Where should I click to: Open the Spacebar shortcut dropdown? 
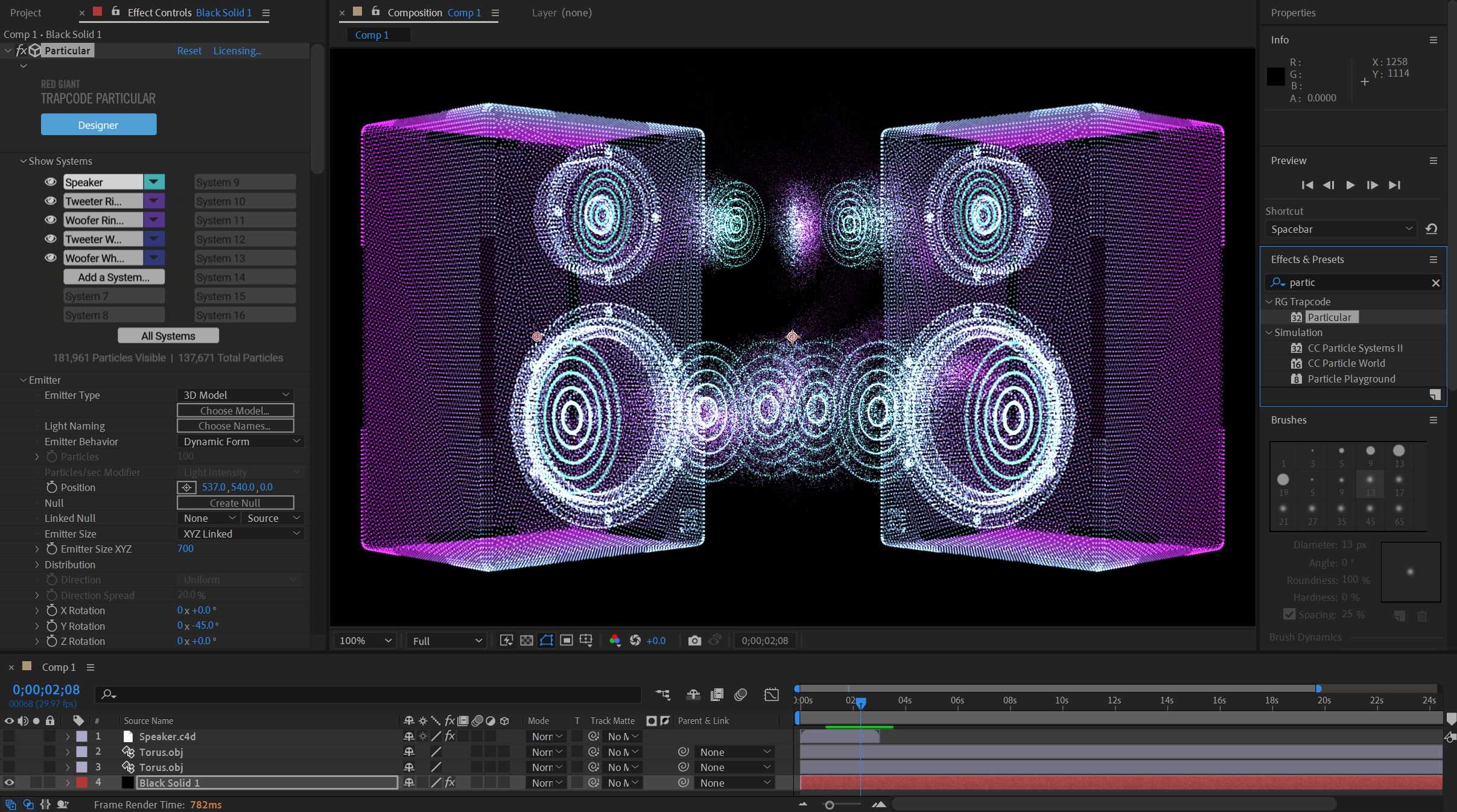[x=1341, y=229]
